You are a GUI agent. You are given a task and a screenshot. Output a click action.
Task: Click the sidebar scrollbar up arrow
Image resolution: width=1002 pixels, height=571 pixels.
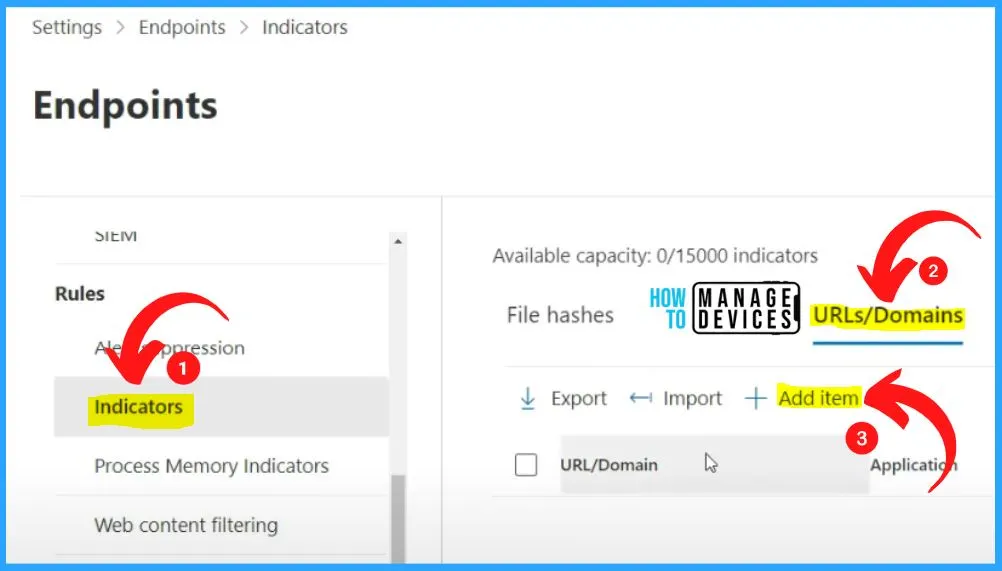pyautogui.click(x=398, y=241)
